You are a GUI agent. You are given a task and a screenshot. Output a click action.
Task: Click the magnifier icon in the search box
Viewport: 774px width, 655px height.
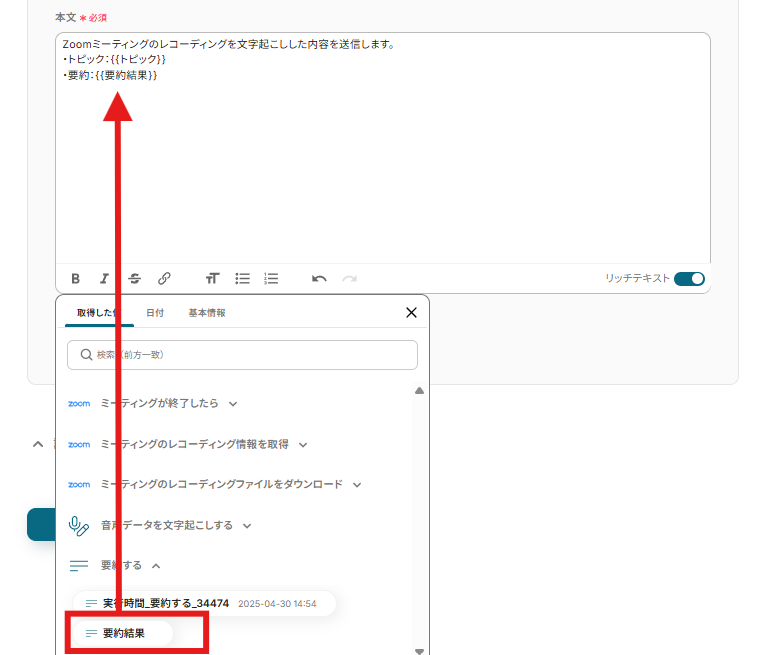(x=86, y=355)
